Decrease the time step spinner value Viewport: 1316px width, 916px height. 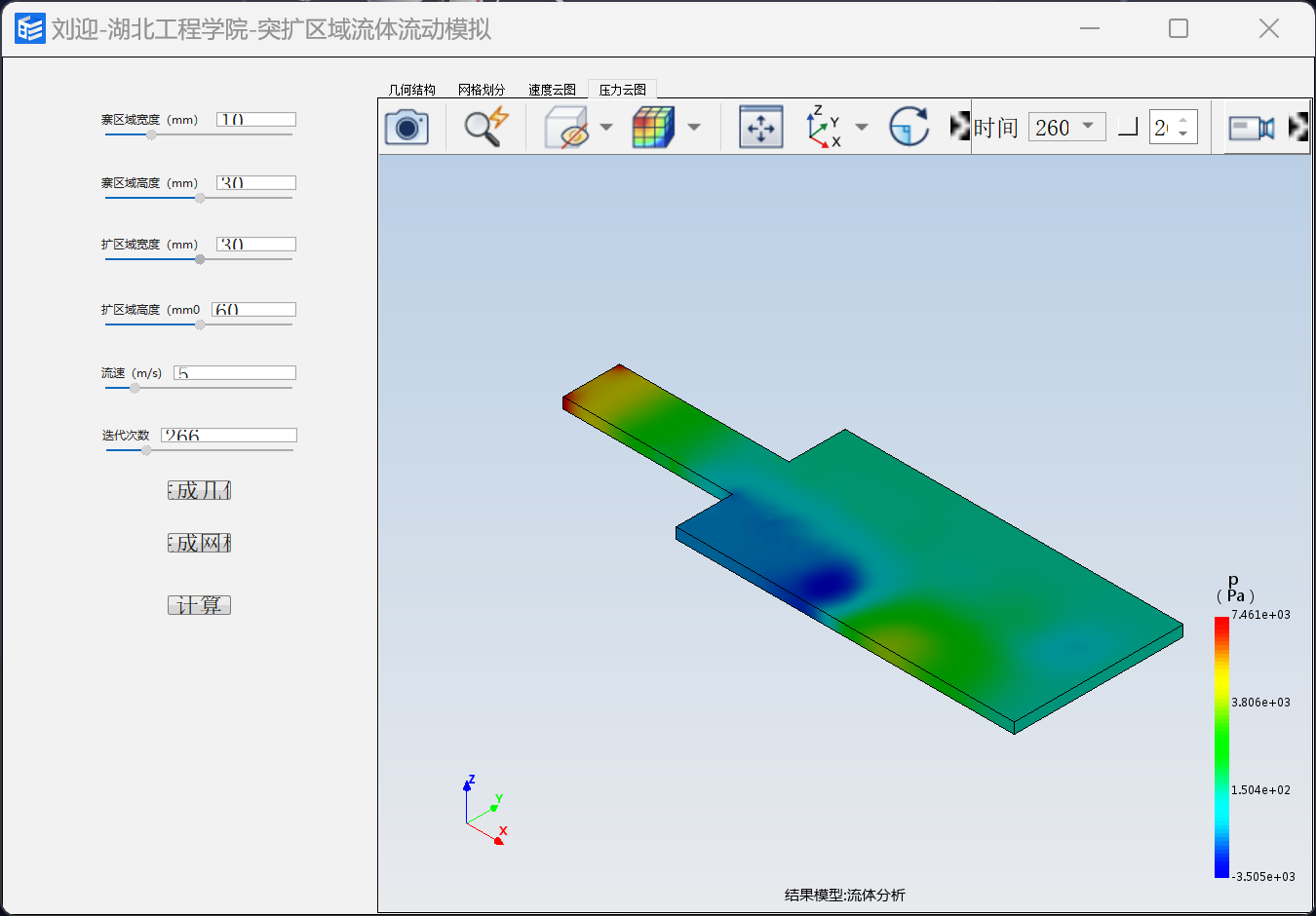coord(1183,134)
